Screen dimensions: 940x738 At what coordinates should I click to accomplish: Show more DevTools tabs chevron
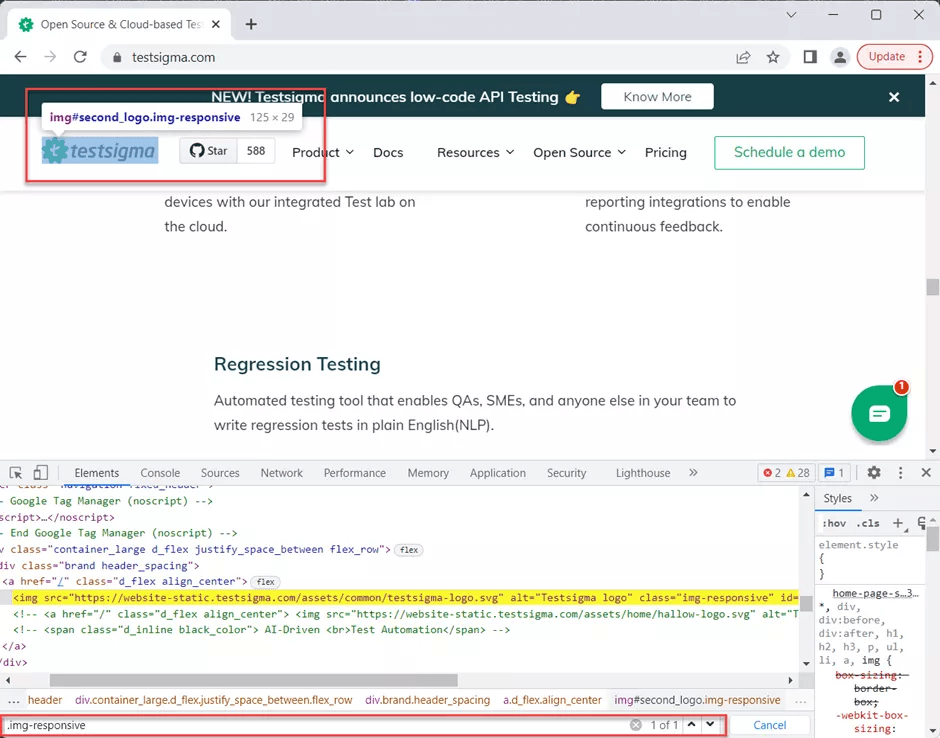(693, 472)
